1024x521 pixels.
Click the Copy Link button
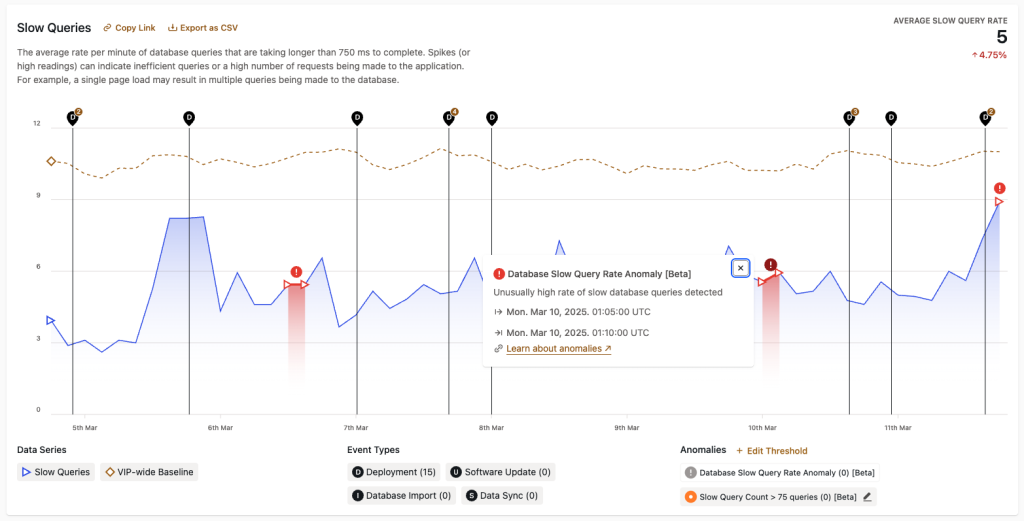click(129, 28)
